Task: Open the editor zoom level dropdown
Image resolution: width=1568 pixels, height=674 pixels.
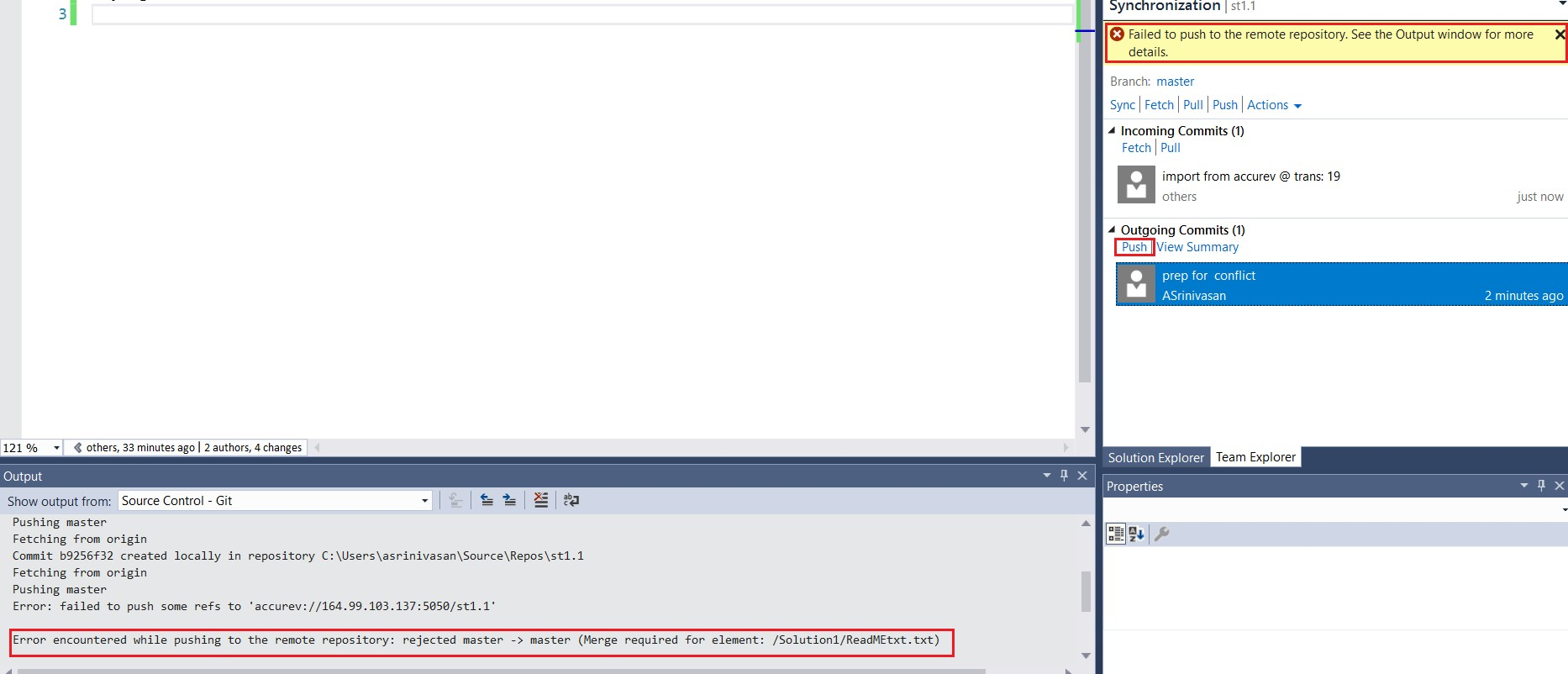Action: click(56, 448)
